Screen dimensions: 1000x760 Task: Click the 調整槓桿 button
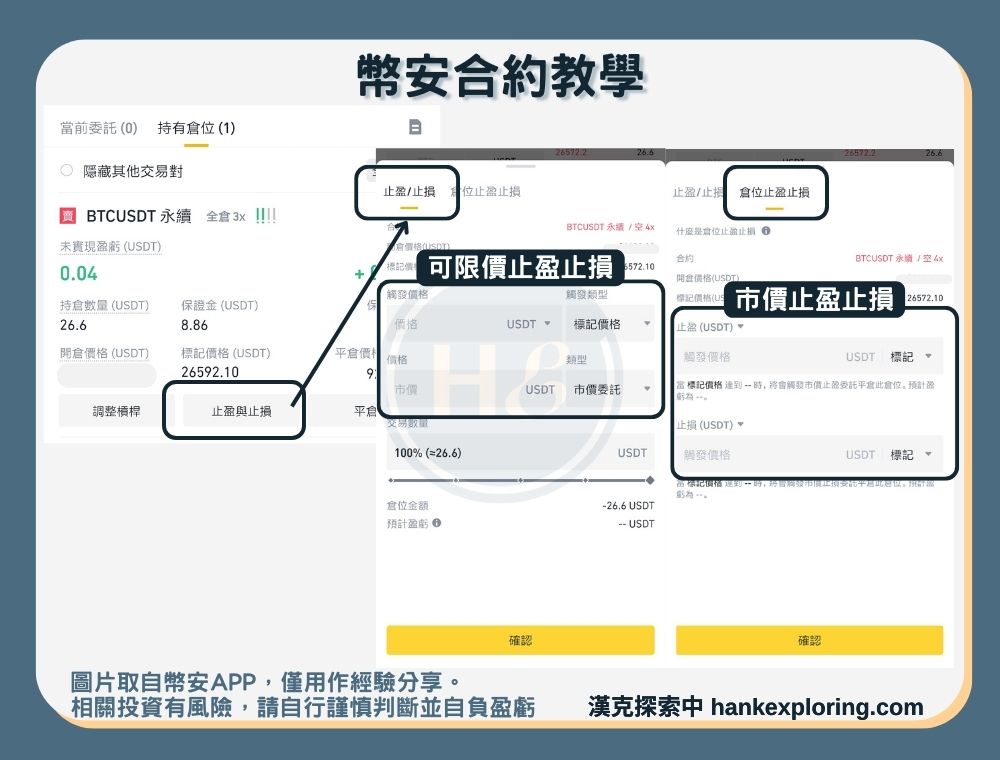pos(116,411)
